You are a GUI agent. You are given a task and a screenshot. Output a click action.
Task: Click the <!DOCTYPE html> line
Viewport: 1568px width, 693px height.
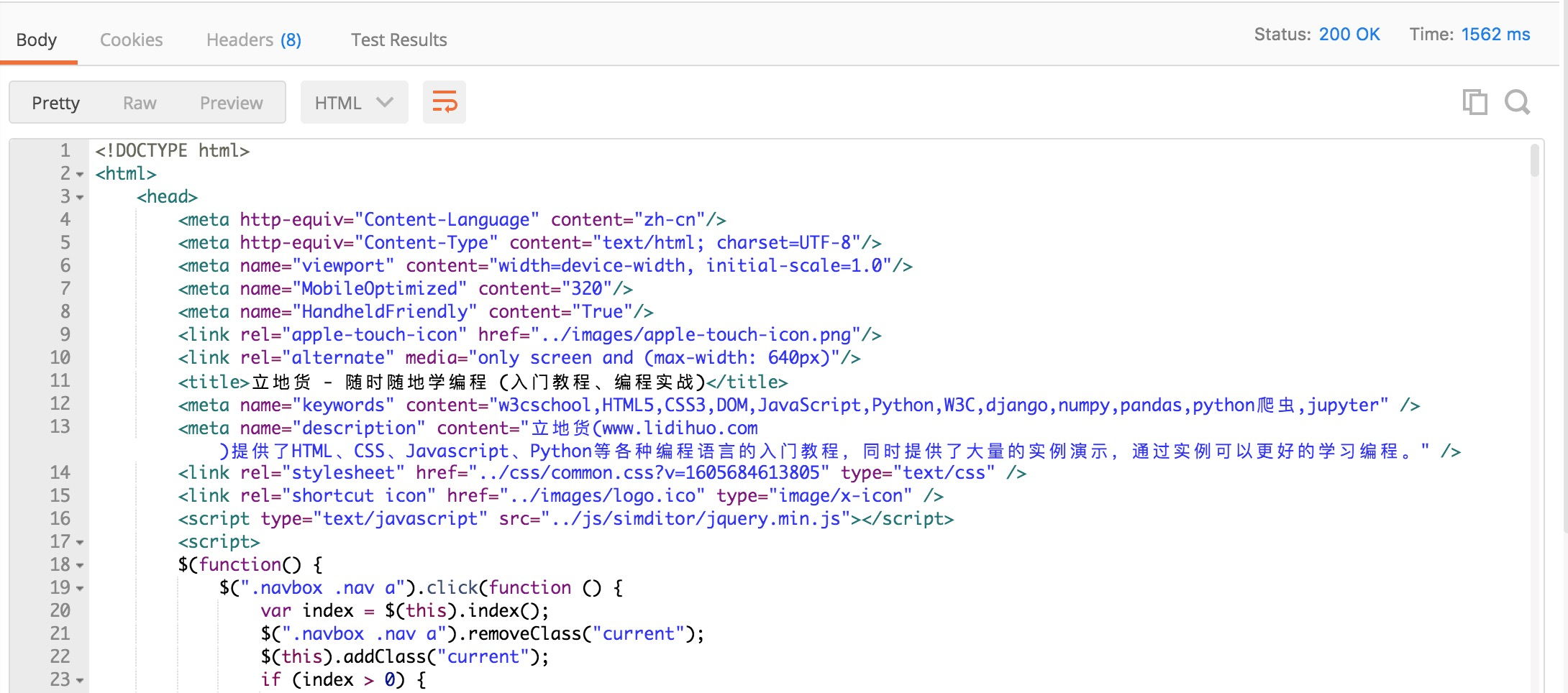coord(173,150)
